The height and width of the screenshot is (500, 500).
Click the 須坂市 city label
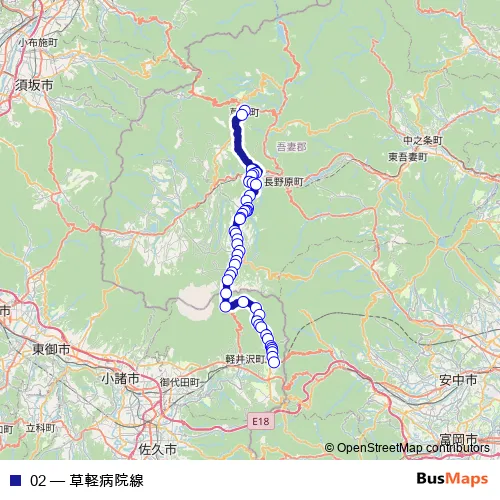point(34,85)
